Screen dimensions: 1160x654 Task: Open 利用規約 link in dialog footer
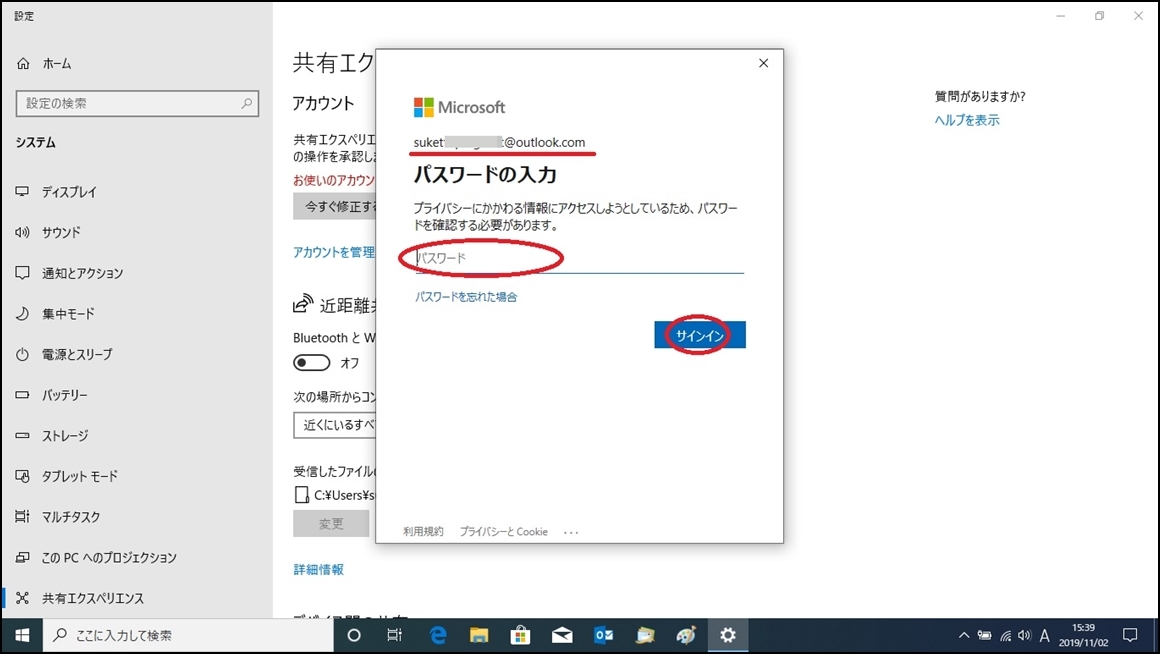(423, 531)
